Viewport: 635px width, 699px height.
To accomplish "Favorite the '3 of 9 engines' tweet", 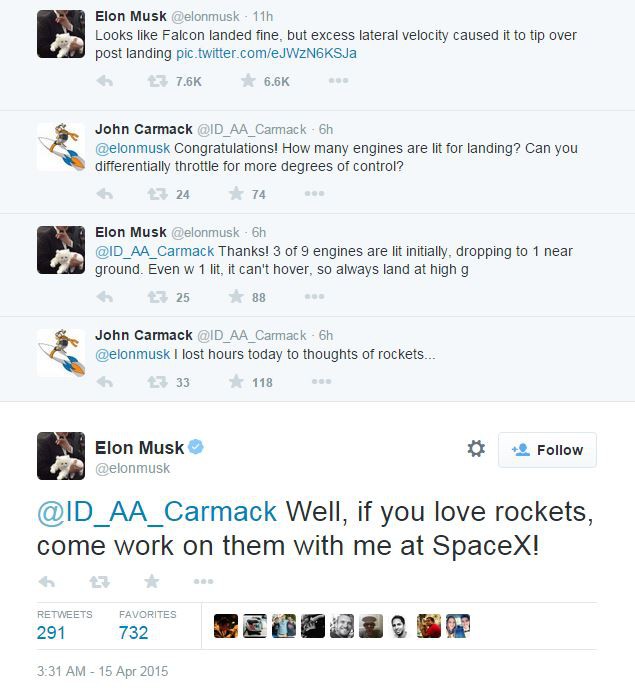I will point(237,297).
